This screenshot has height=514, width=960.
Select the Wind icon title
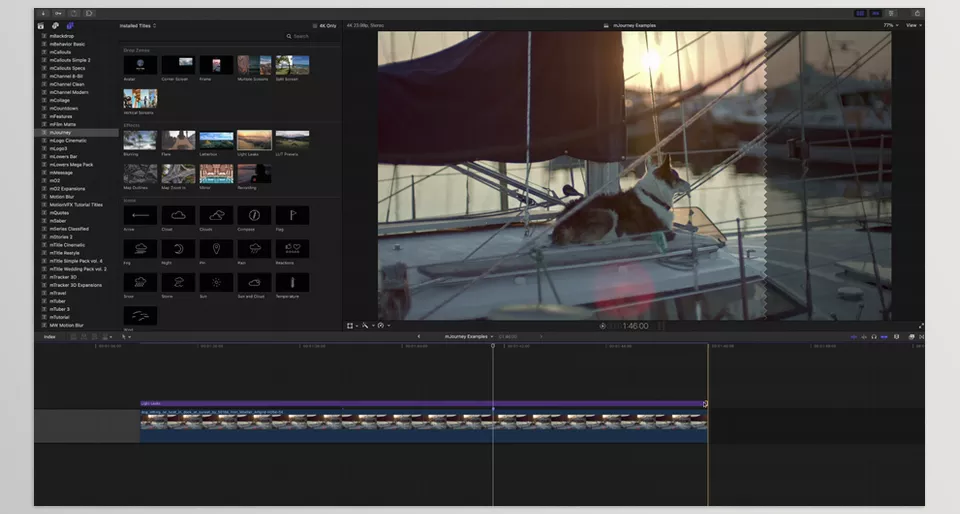[140, 316]
